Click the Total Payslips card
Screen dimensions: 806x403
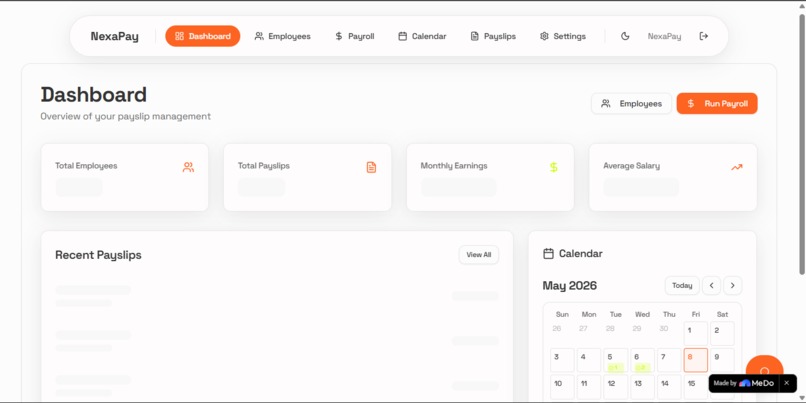(307, 177)
